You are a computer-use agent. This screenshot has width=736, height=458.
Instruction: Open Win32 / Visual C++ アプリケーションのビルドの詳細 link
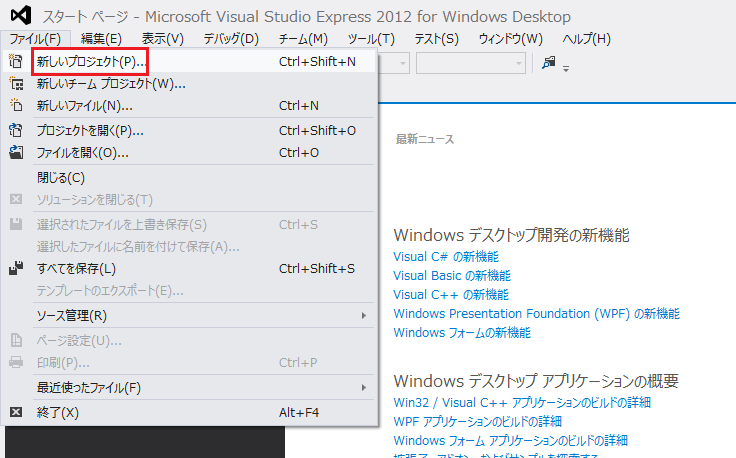pos(522,402)
